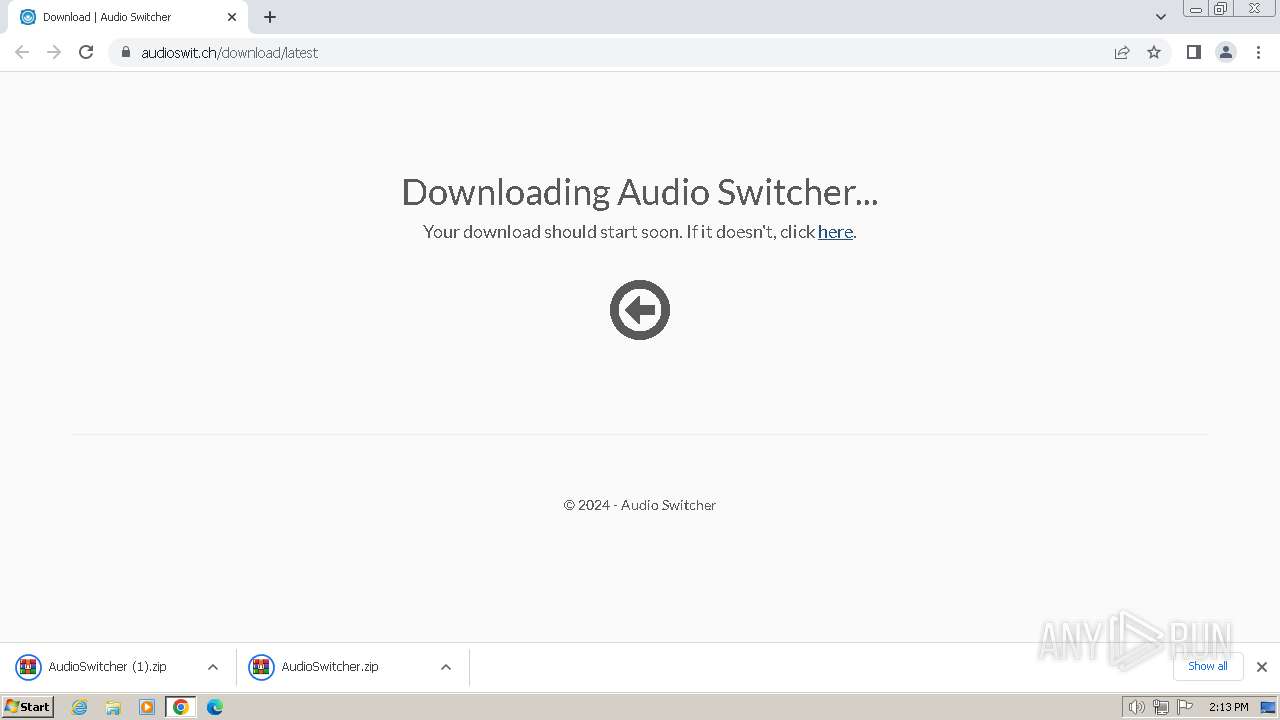
Task: Click the 'Downloading Audio Switcher...' heading
Action: click(640, 192)
